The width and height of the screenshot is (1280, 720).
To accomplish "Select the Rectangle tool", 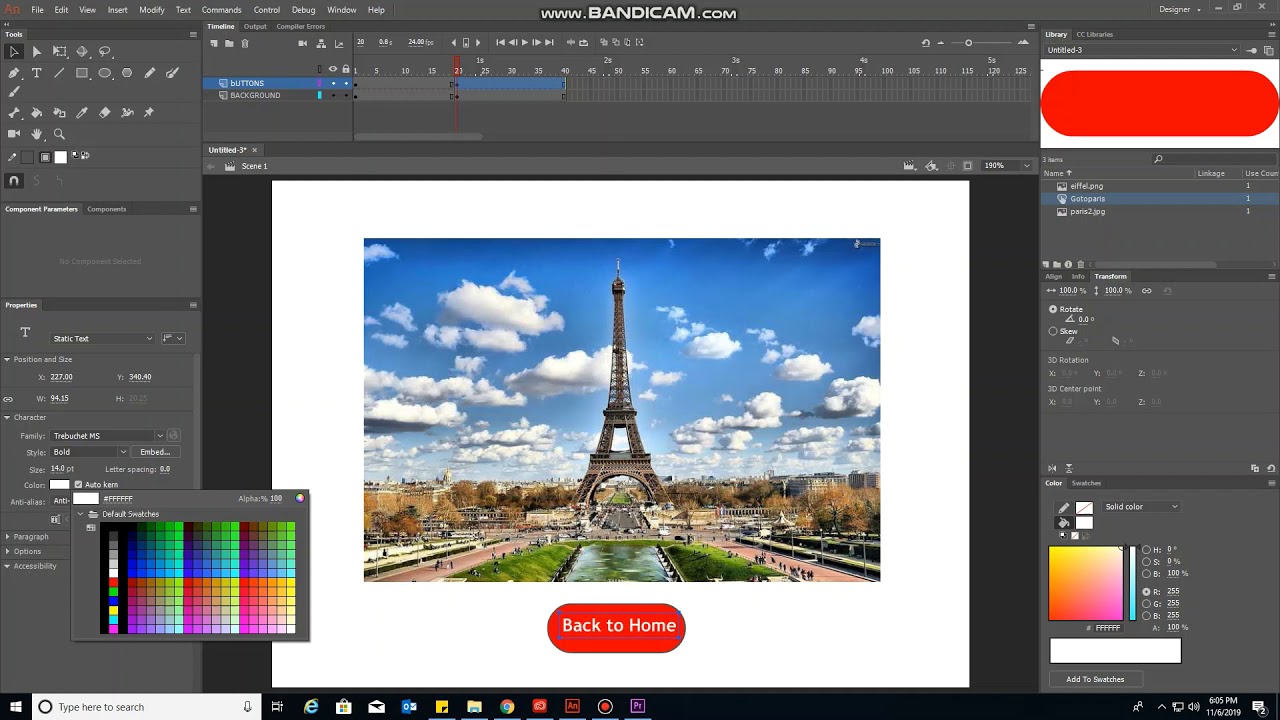I will coord(82,73).
